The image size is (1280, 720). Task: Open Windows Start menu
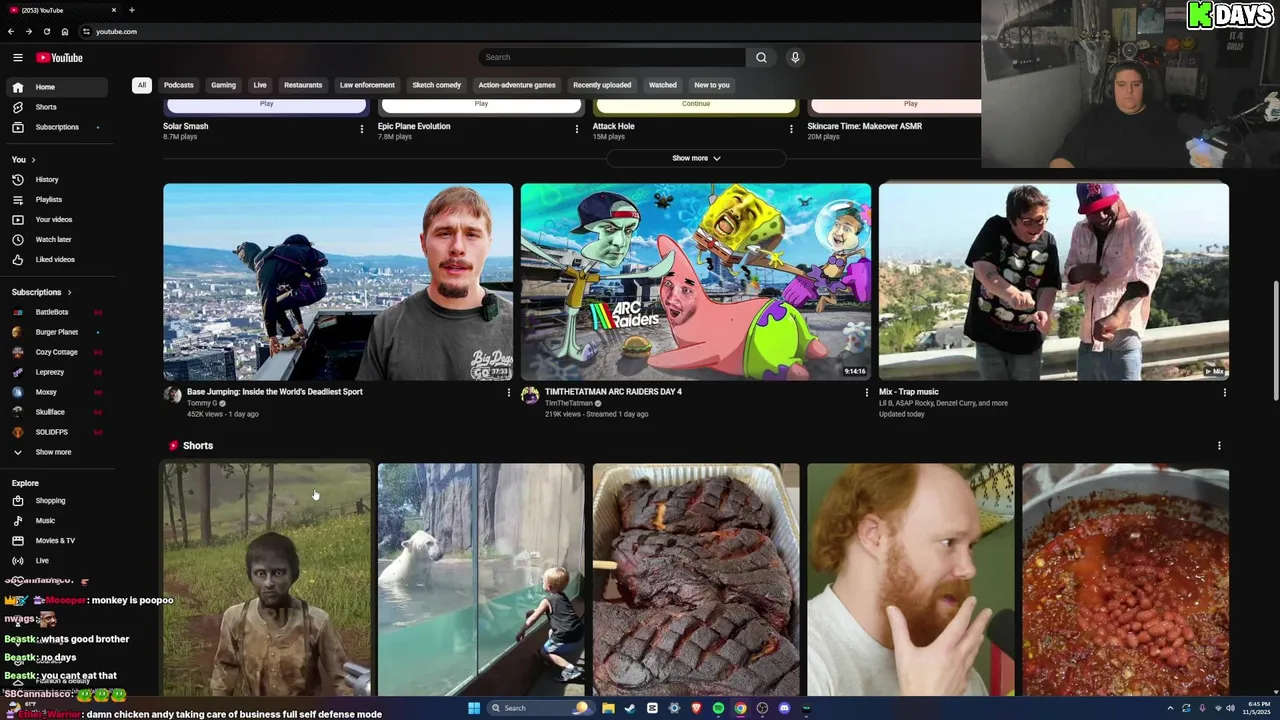[x=474, y=708]
